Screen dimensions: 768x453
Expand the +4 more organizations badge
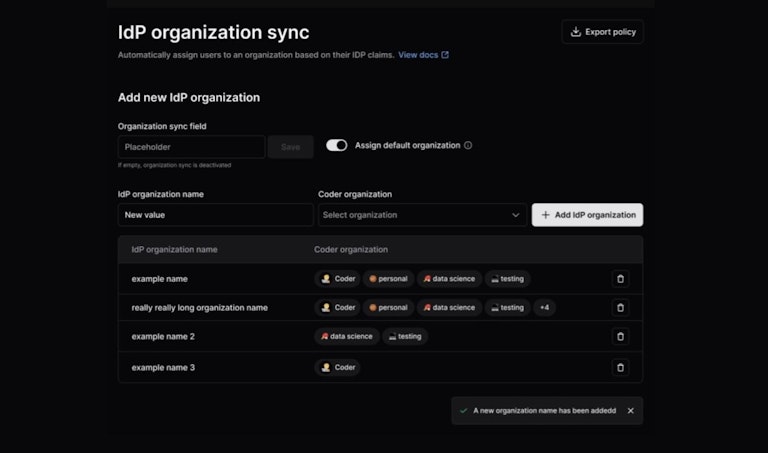tap(544, 308)
